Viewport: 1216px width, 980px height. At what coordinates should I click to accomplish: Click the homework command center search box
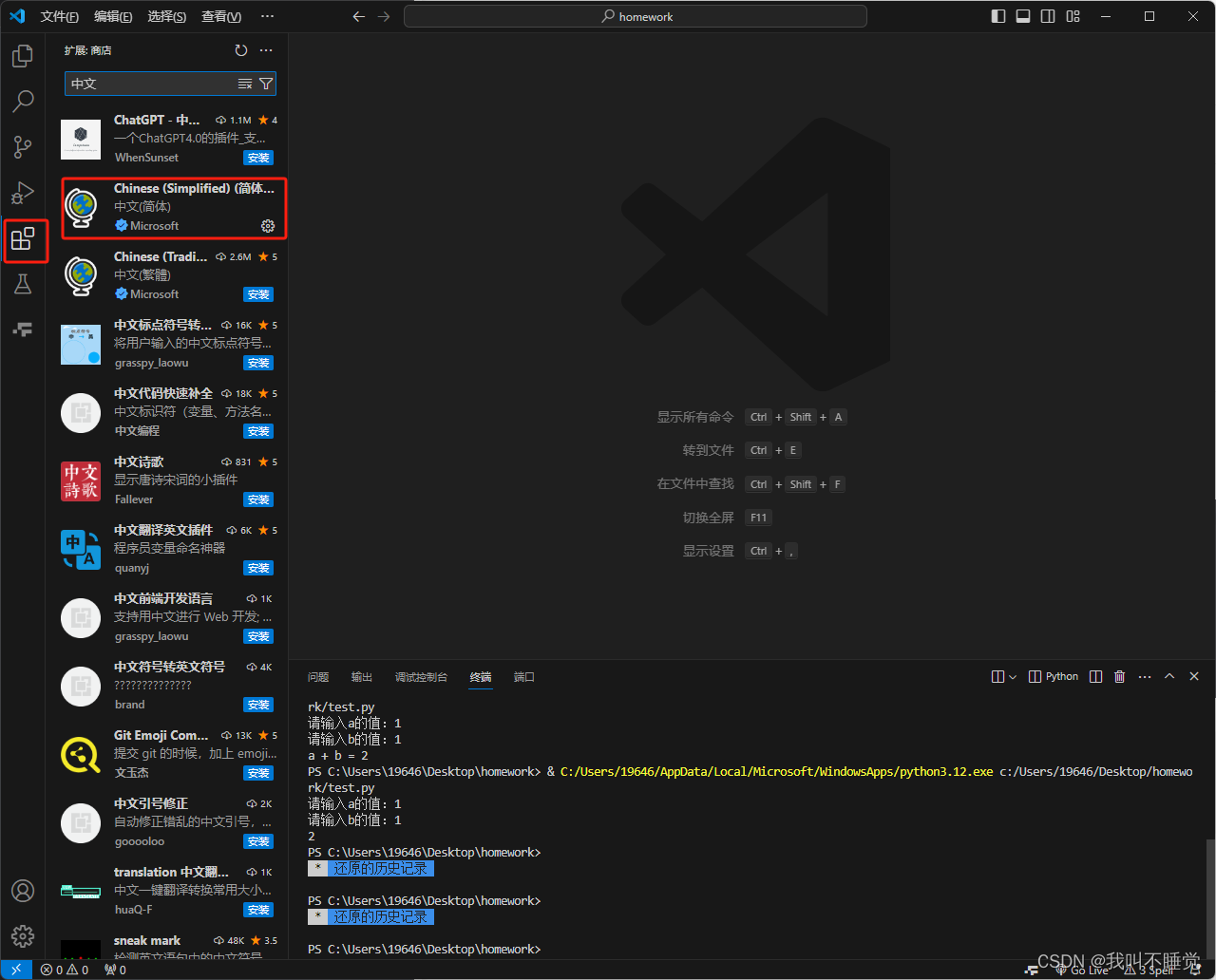[636, 16]
